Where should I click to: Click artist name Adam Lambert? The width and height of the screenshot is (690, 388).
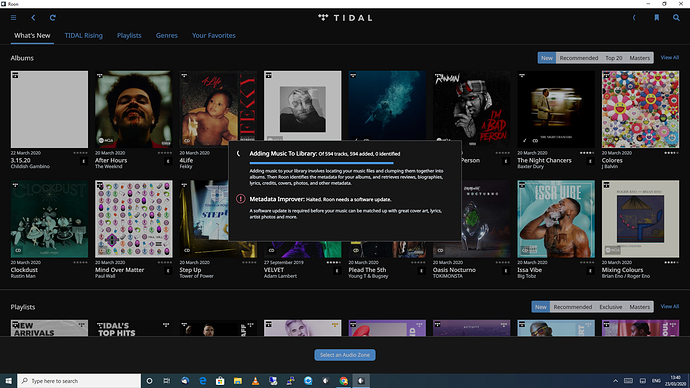(x=280, y=276)
